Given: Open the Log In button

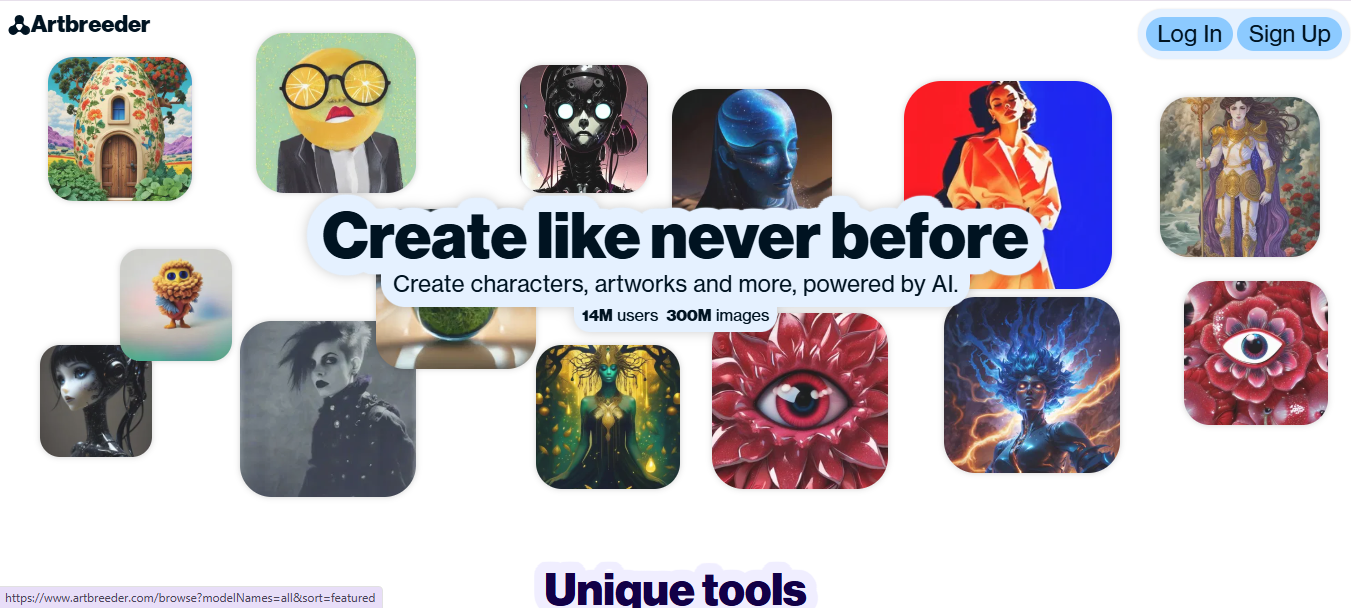Looking at the screenshot, I should coord(1189,34).
